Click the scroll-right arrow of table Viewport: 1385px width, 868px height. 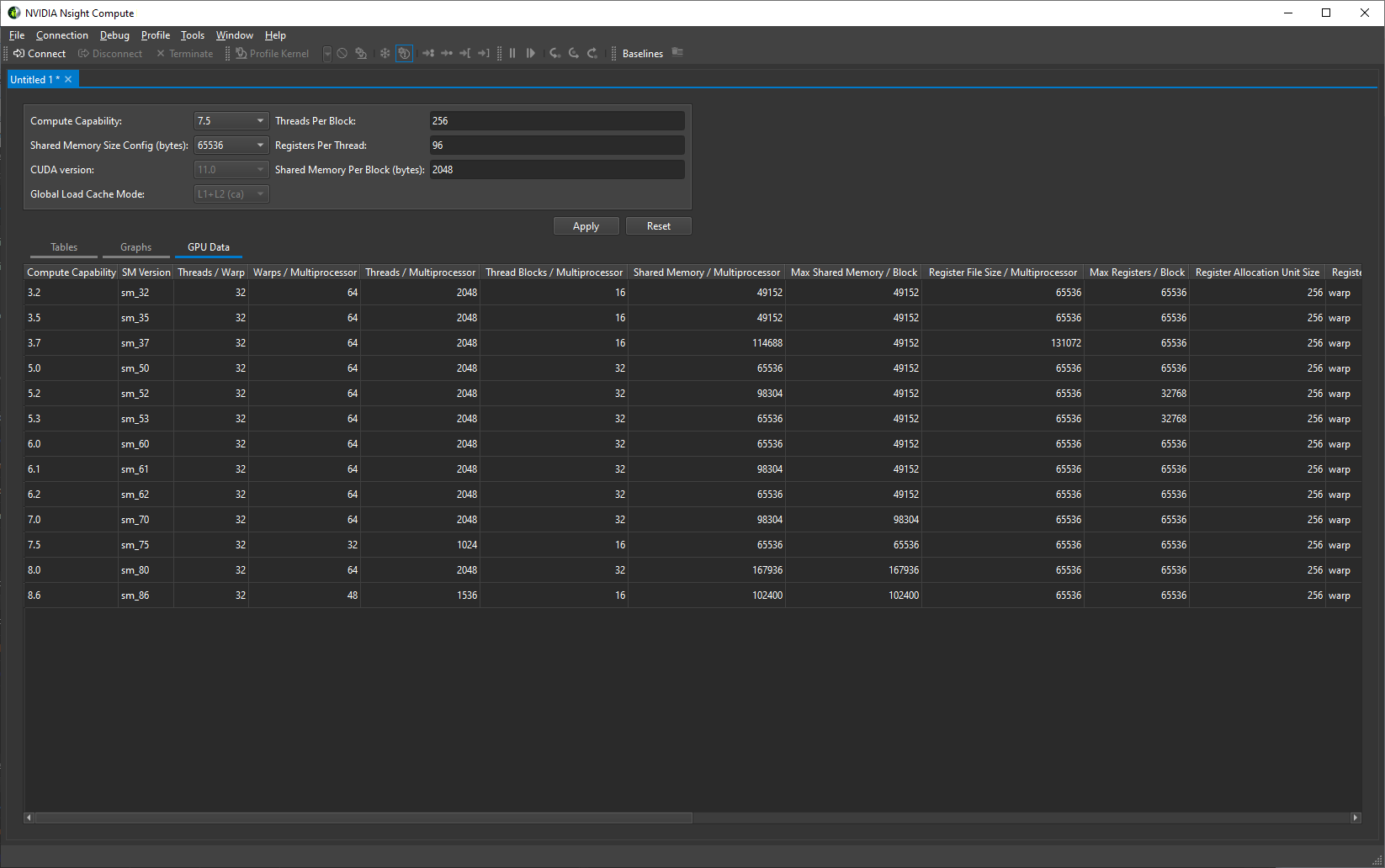coord(1356,818)
